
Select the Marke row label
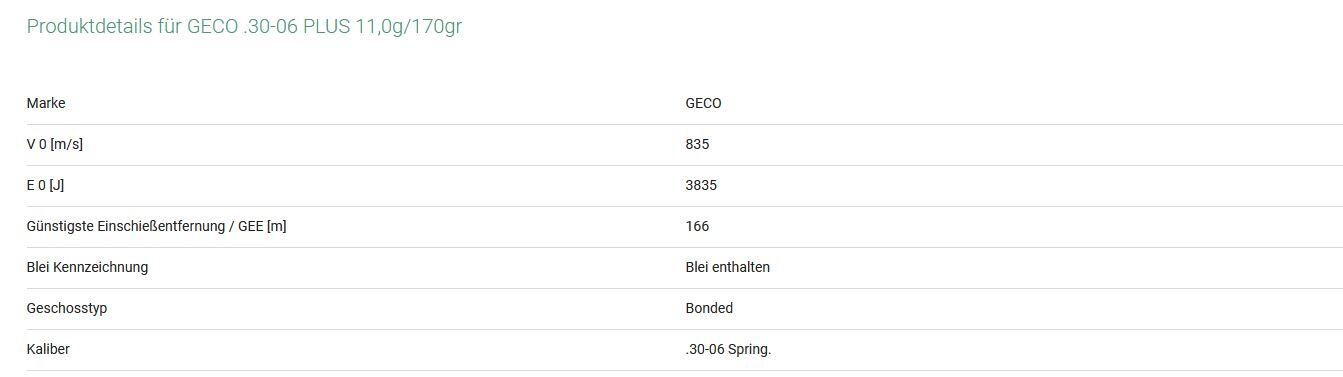coord(46,103)
